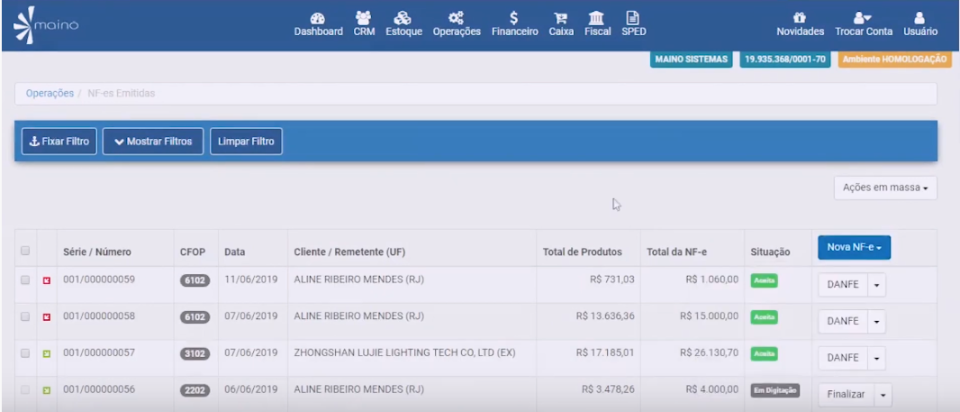Image resolution: width=960 pixels, height=412 pixels.
Task: Open the Nova NF-e dropdown button
Action: (853, 248)
